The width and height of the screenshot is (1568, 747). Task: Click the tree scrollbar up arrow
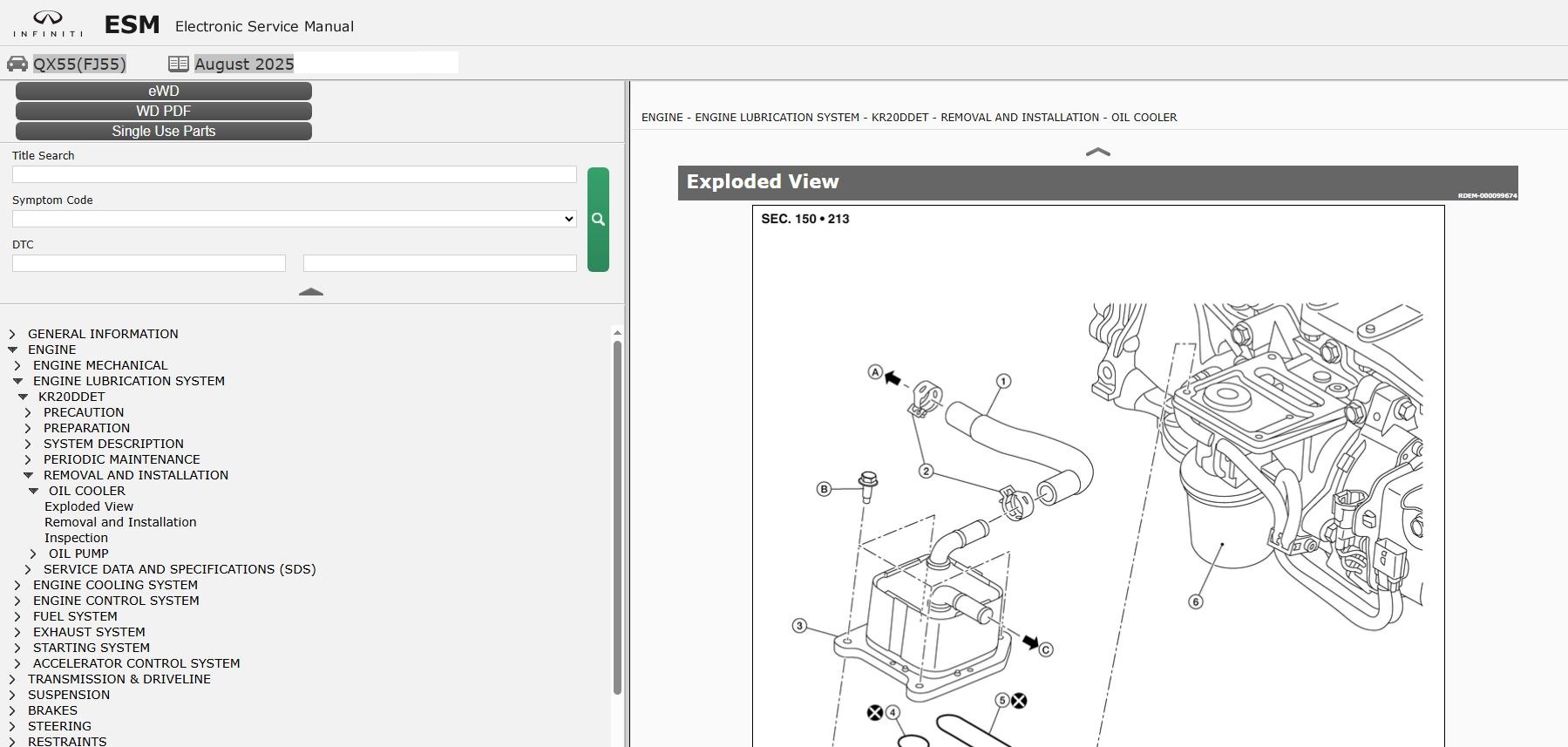pos(617,332)
